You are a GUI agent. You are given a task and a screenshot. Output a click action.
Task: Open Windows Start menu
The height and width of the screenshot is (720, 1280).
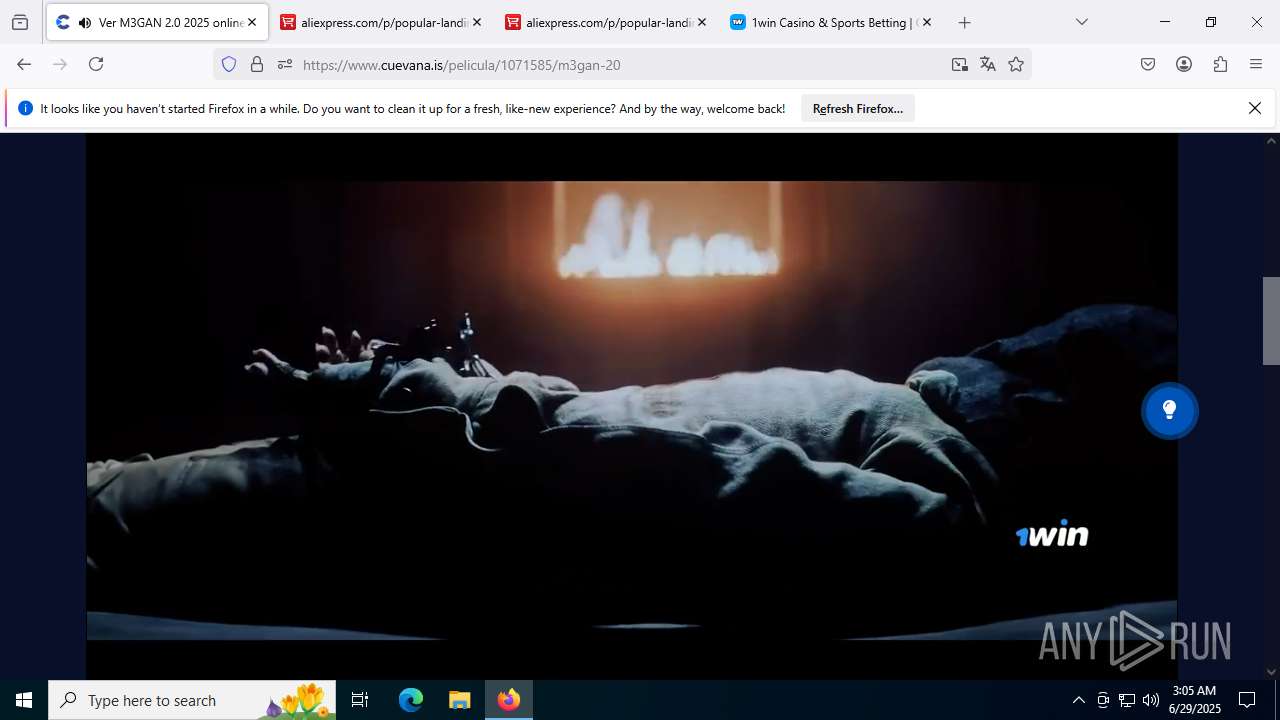coord(24,700)
